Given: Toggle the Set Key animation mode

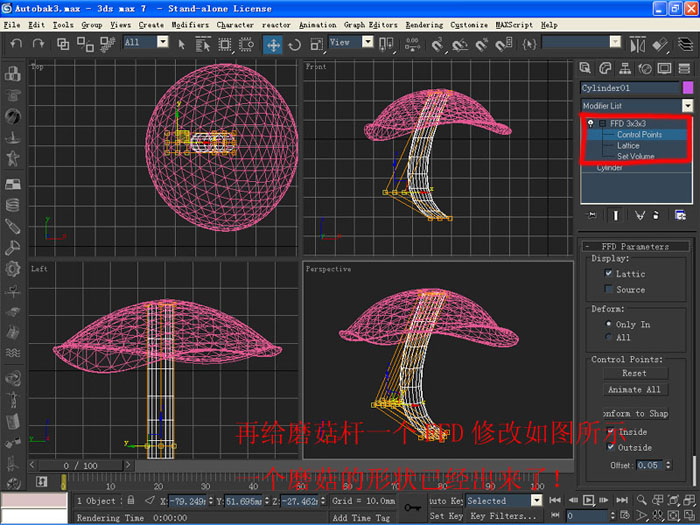Looking at the screenshot, I should click(446, 516).
